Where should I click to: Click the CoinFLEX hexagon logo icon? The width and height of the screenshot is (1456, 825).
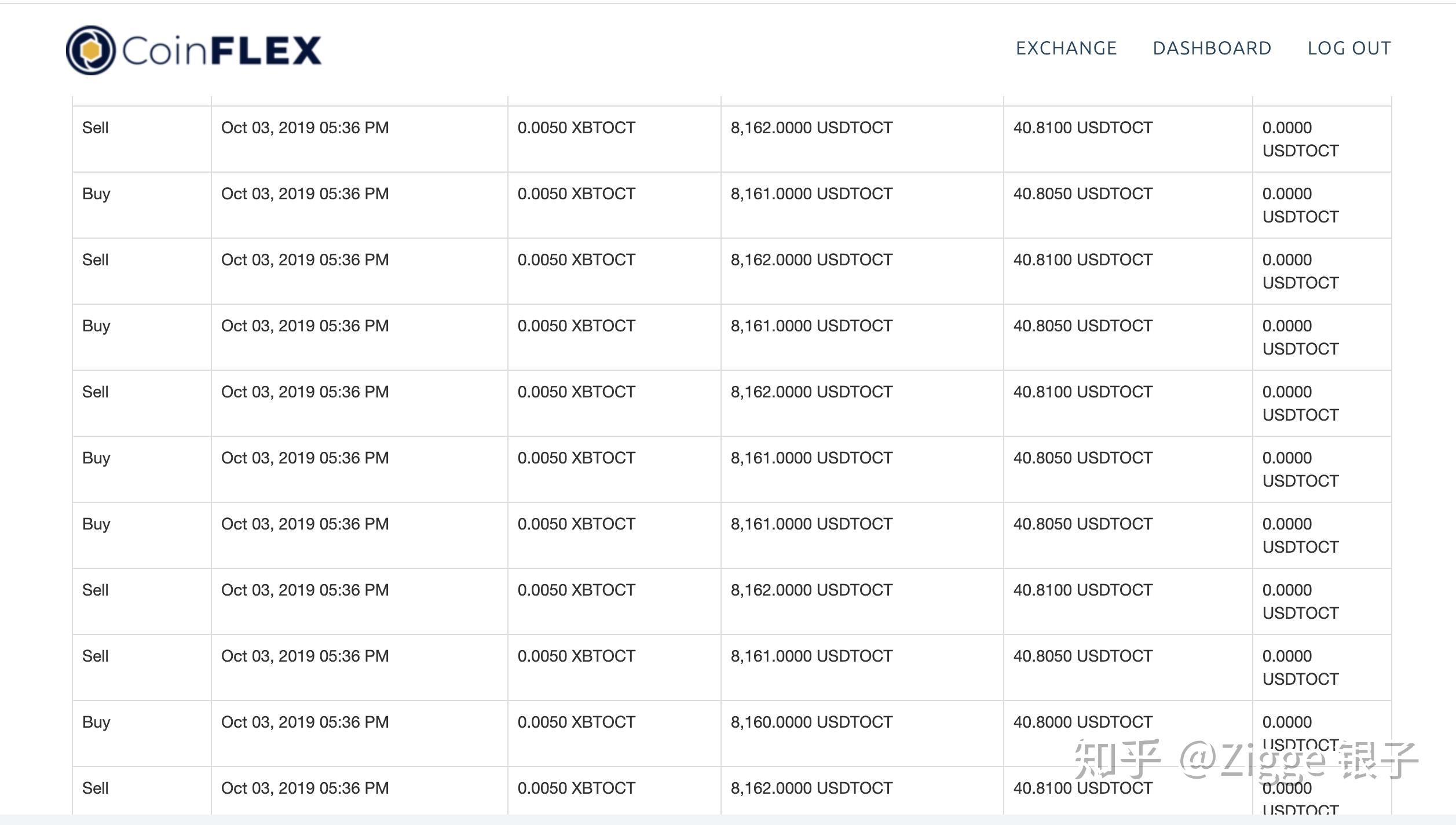[x=90, y=50]
